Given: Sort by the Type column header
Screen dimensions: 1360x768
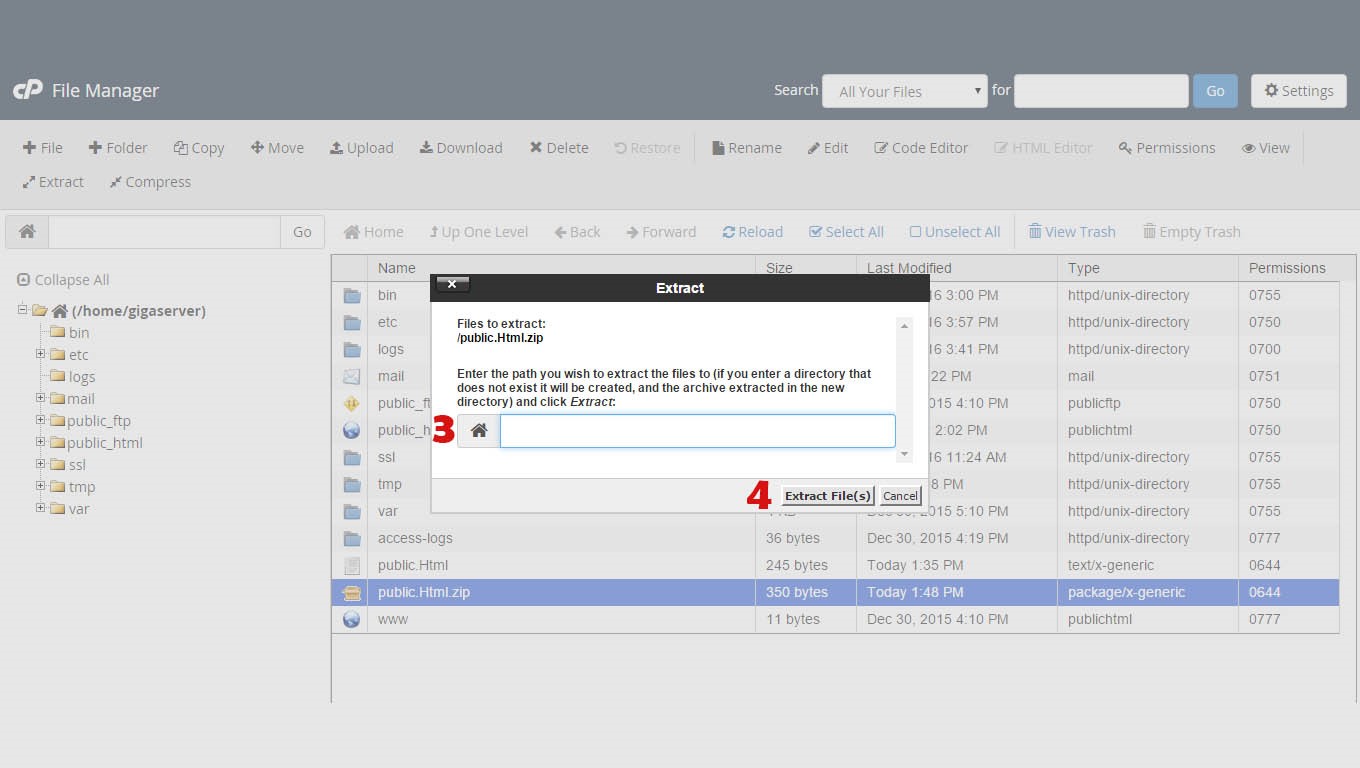Looking at the screenshot, I should (1147, 268).
